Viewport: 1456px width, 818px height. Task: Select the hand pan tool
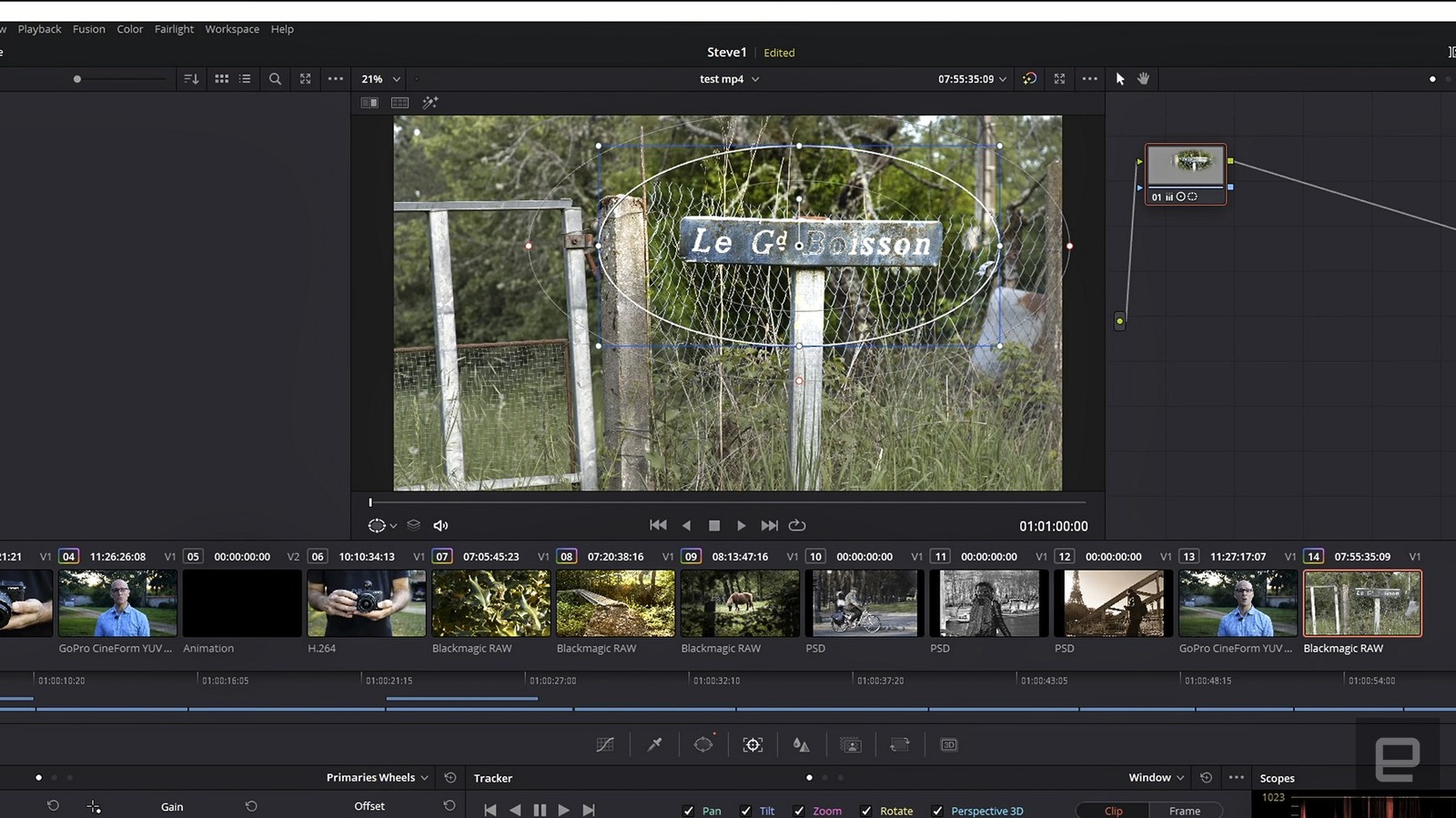[1144, 79]
